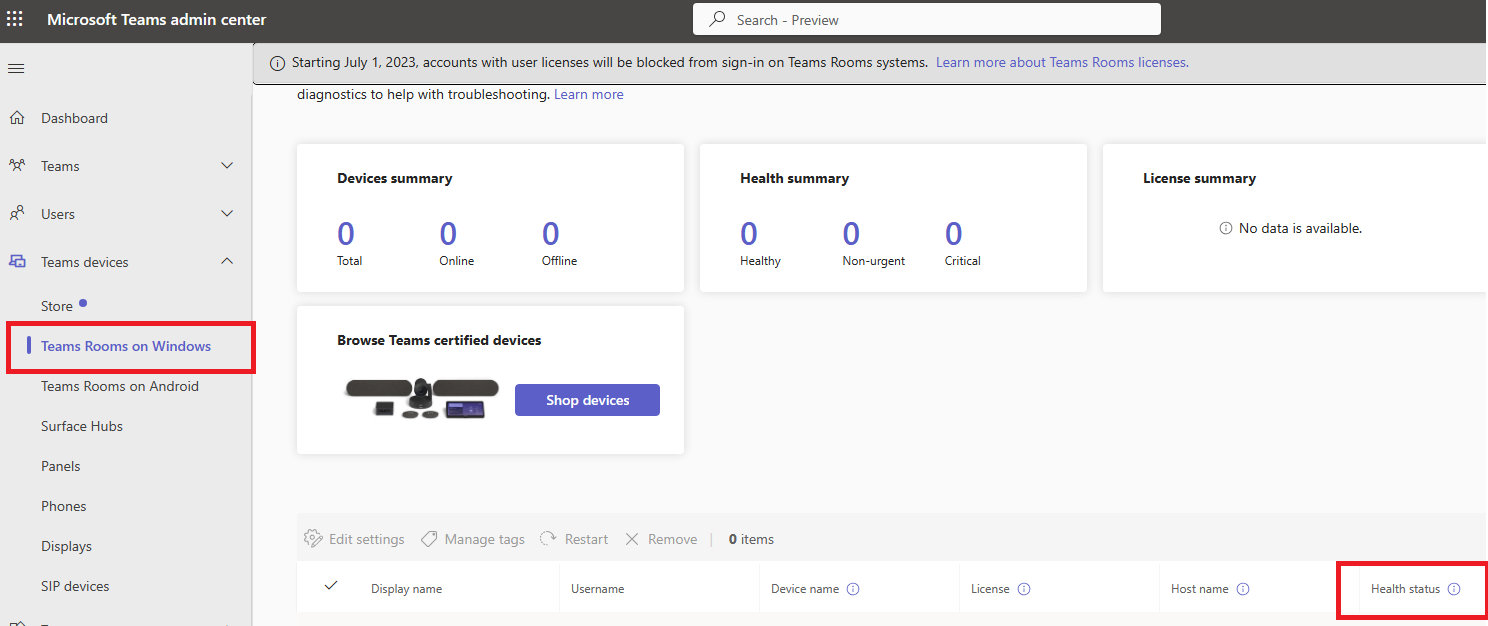Image resolution: width=1488 pixels, height=626 pixels.
Task: Click Remove text in toolbar
Action: click(x=672, y=539)
